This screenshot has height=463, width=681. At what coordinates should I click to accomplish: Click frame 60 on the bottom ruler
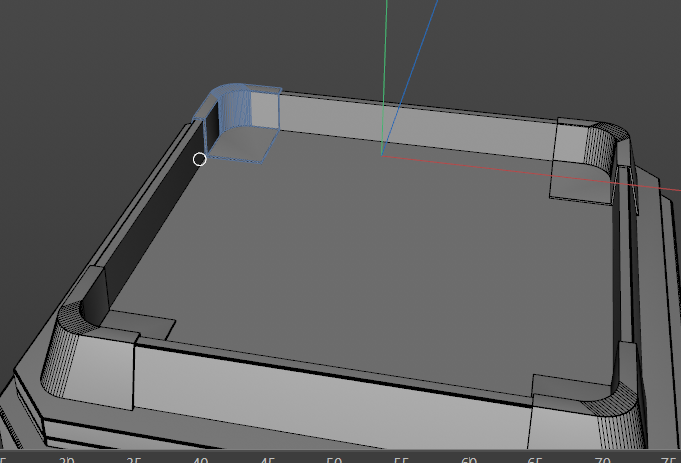(x=469, y=459)
